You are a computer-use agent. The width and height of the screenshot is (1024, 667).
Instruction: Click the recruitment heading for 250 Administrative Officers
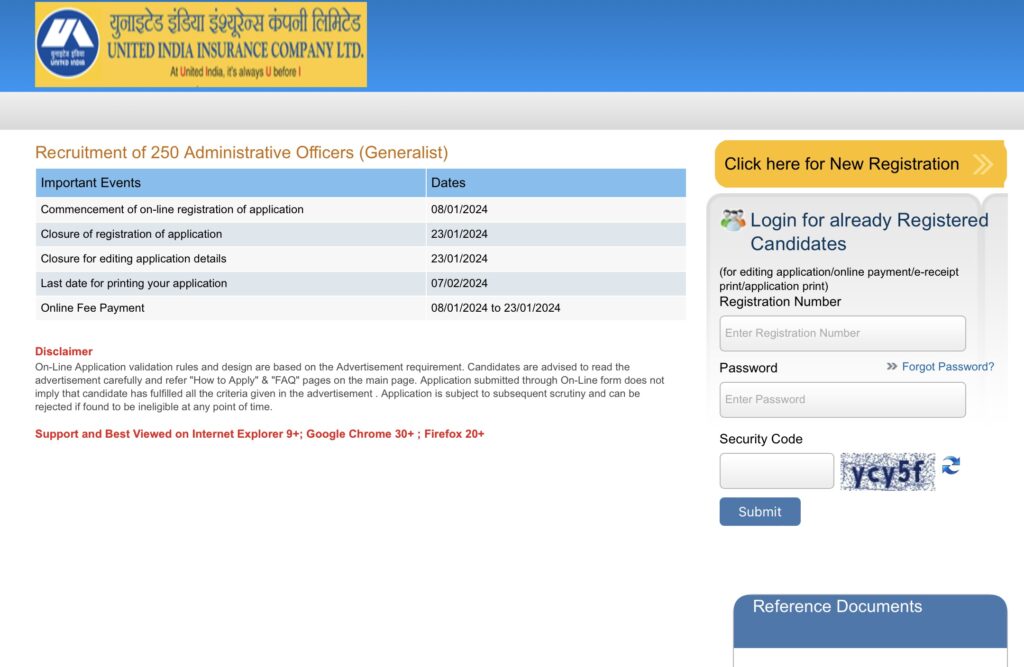click(242, 152)
